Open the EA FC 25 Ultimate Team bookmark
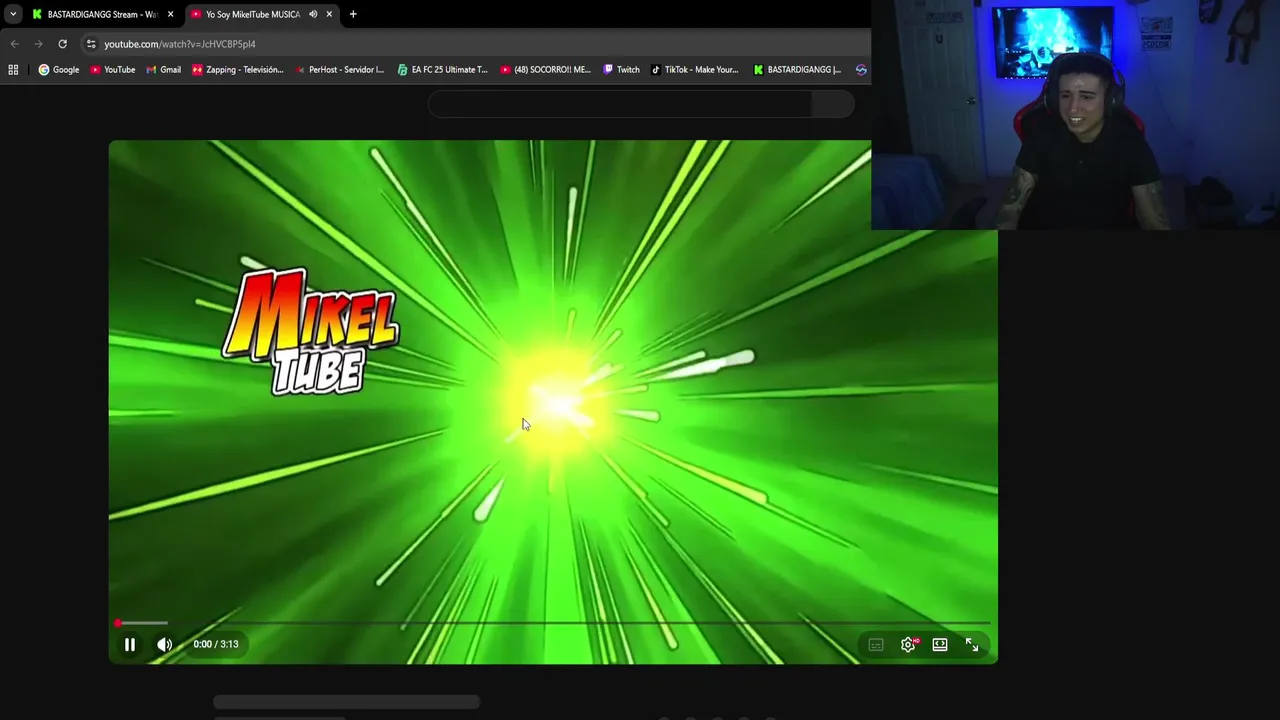The image size is (1280, 720). (442, 70)
